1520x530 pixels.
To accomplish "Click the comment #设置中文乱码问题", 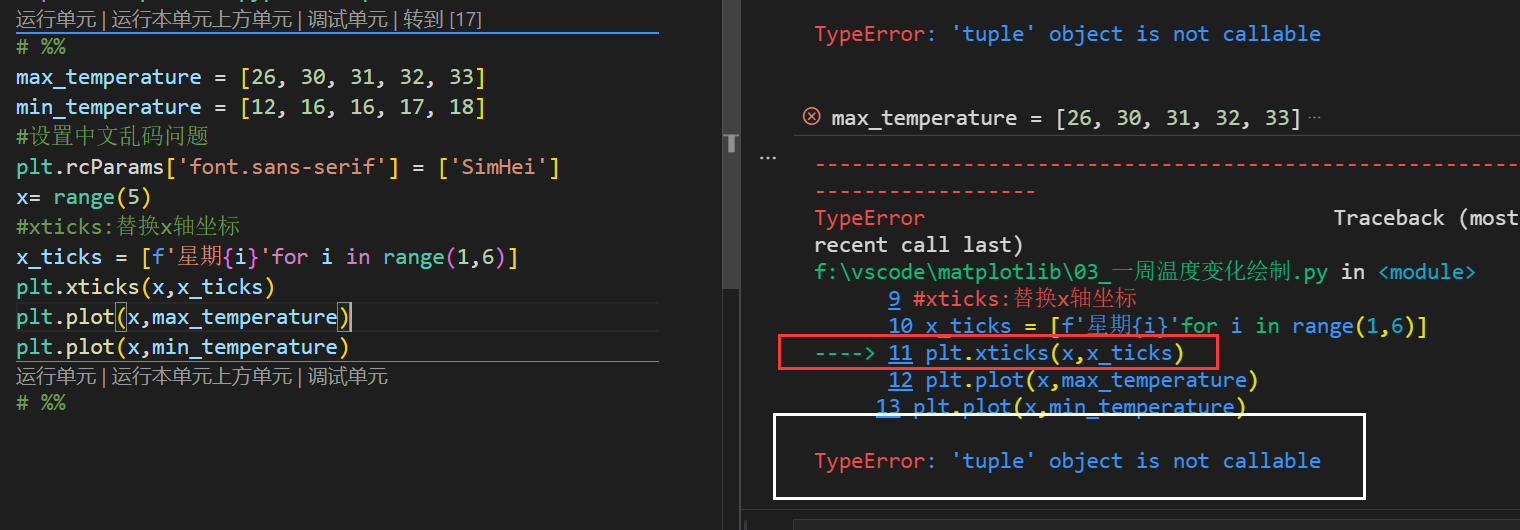I will coord(112,137).
